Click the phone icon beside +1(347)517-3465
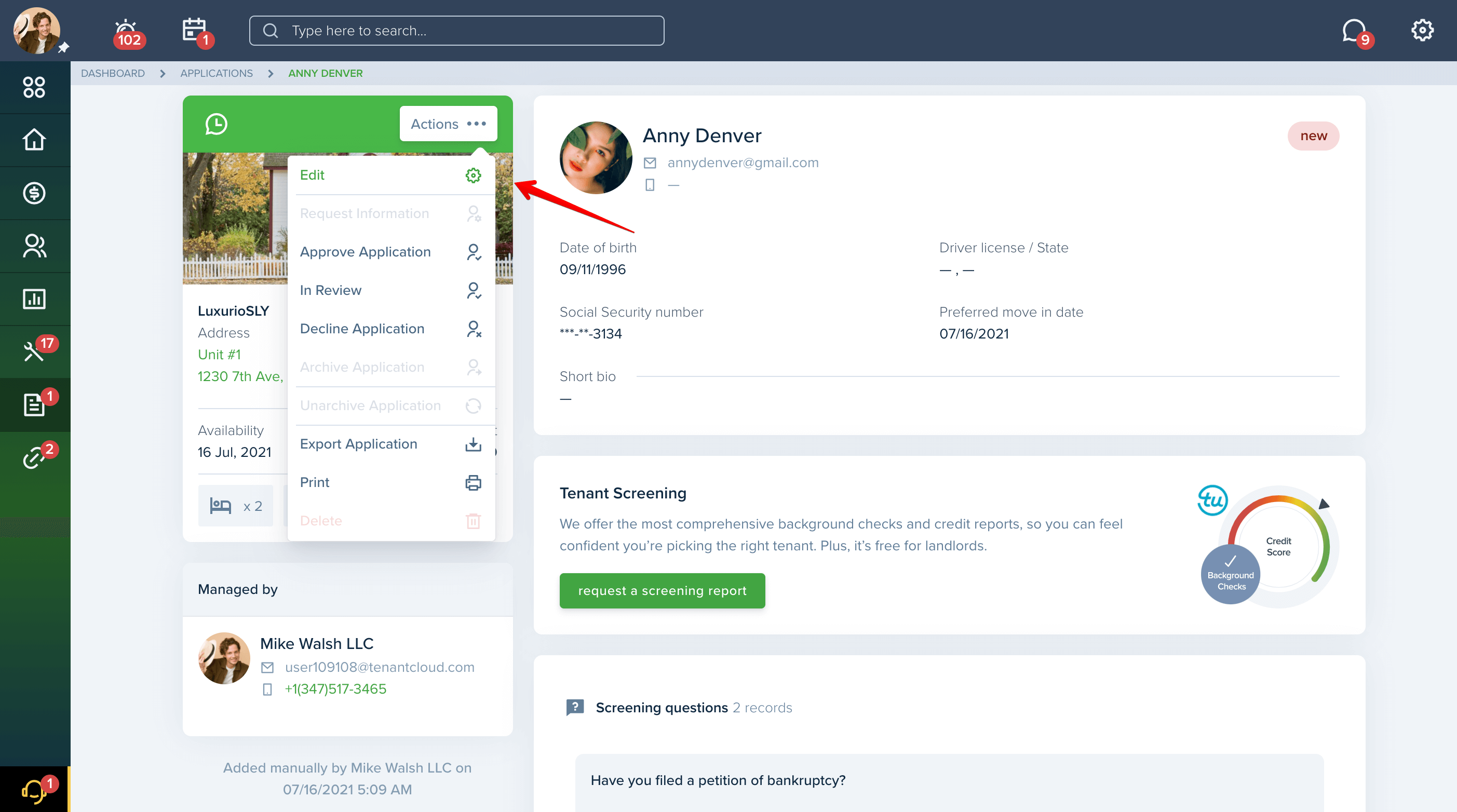This screenshot has height=812, width=1457. point(267,689)
